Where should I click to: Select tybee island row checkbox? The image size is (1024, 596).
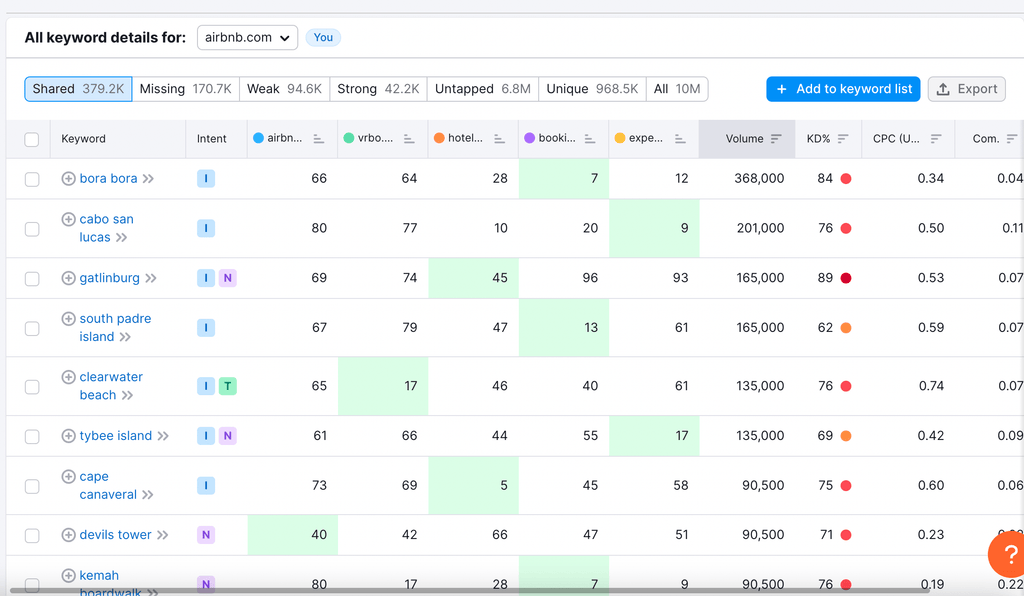click(x=31, y=436)
